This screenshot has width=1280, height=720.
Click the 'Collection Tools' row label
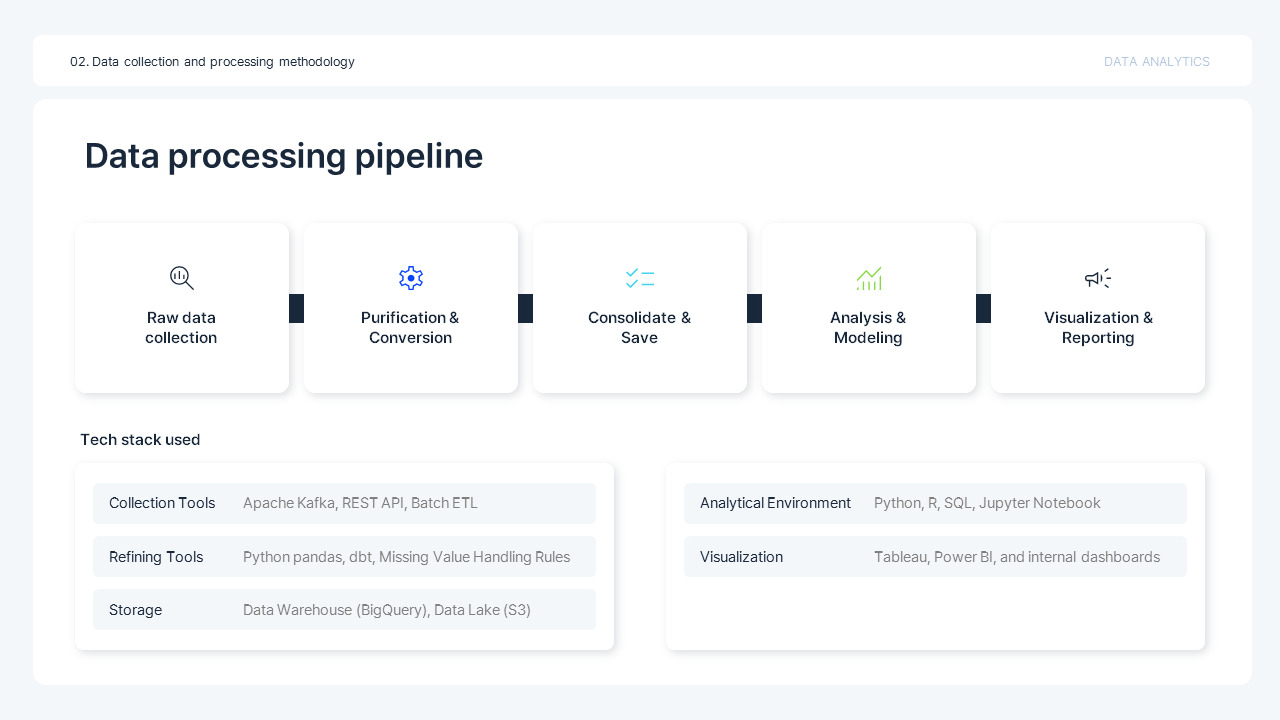click(x=162, y=503)
